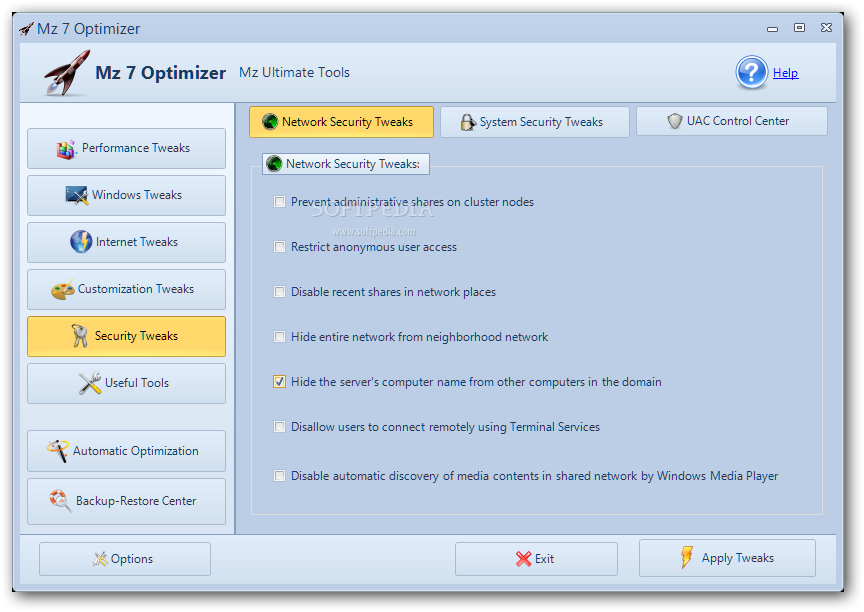Maximize the Mz 7 Optimizer window
Image resolution: width=864 pixels, height=612 pixels.
[x=799, y=28]
